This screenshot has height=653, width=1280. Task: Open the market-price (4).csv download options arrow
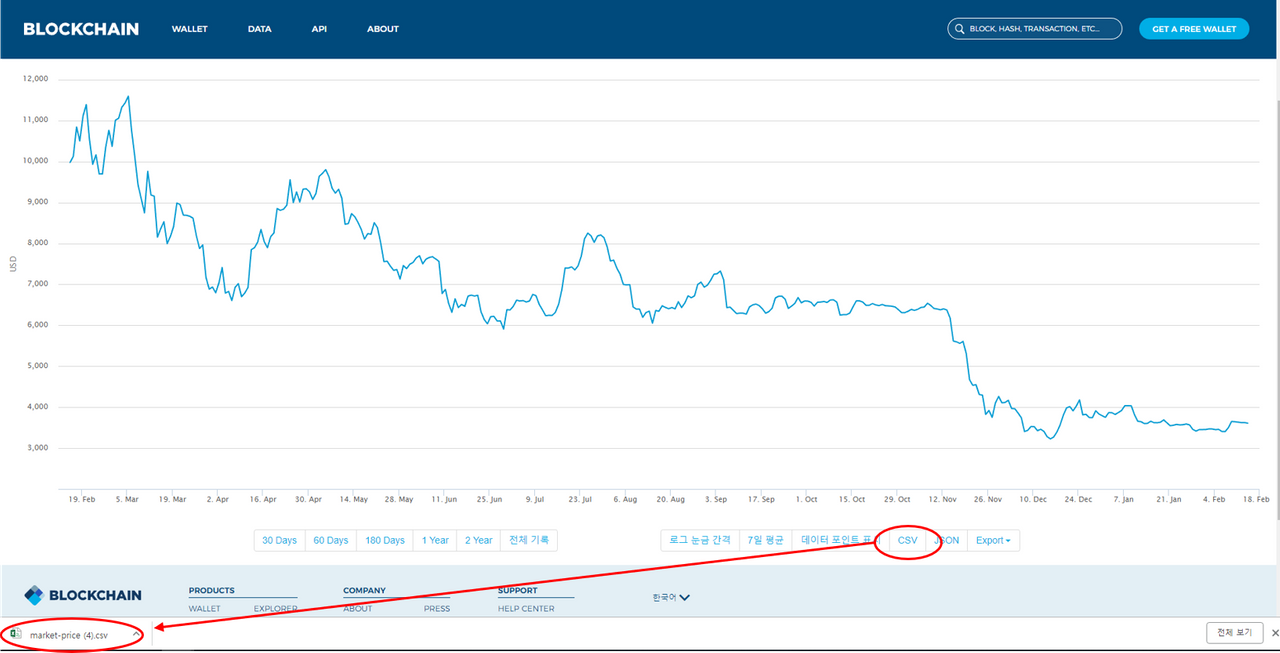pyautogui.click(x=136, y=634)
